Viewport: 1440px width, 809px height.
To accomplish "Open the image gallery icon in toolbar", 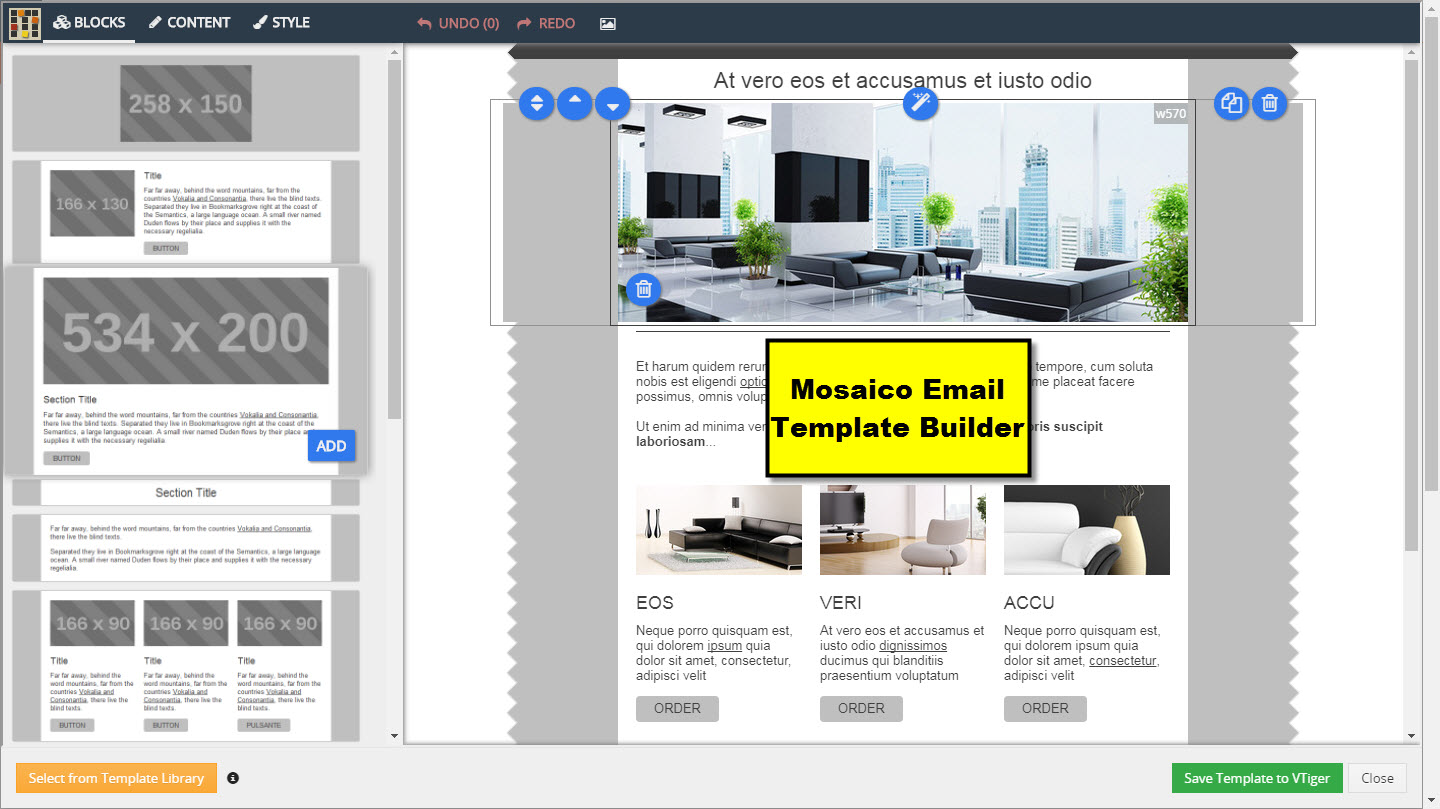I will [x=608, y=23].
